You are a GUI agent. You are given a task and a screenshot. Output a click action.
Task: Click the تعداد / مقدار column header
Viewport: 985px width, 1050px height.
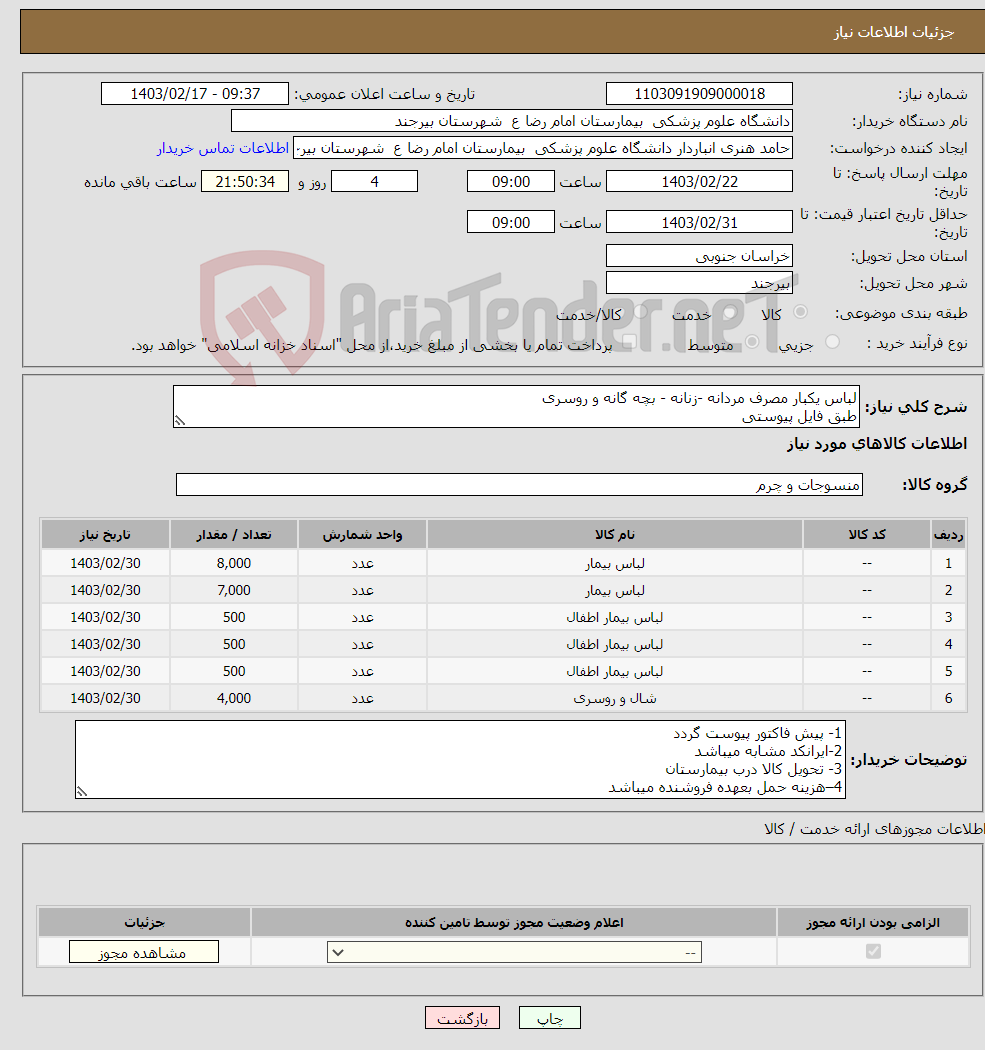pyautogui.click(x=234, y=534)
